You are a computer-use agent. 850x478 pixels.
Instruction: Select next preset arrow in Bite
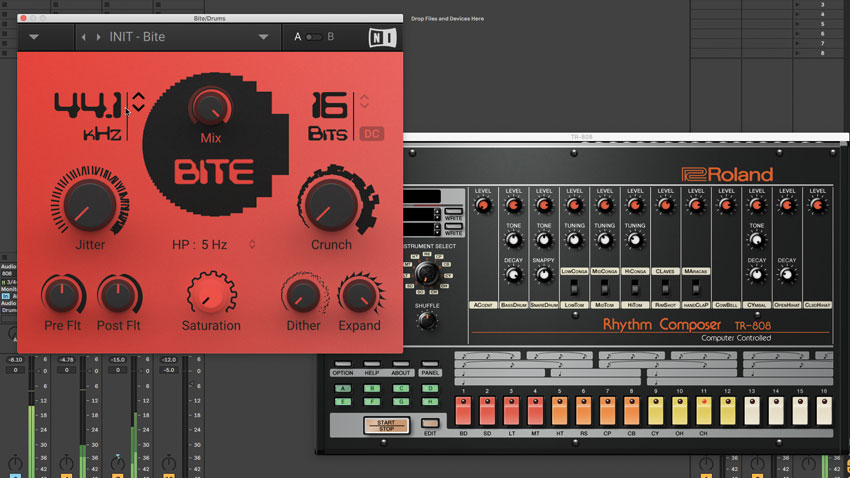pos(98,37)
